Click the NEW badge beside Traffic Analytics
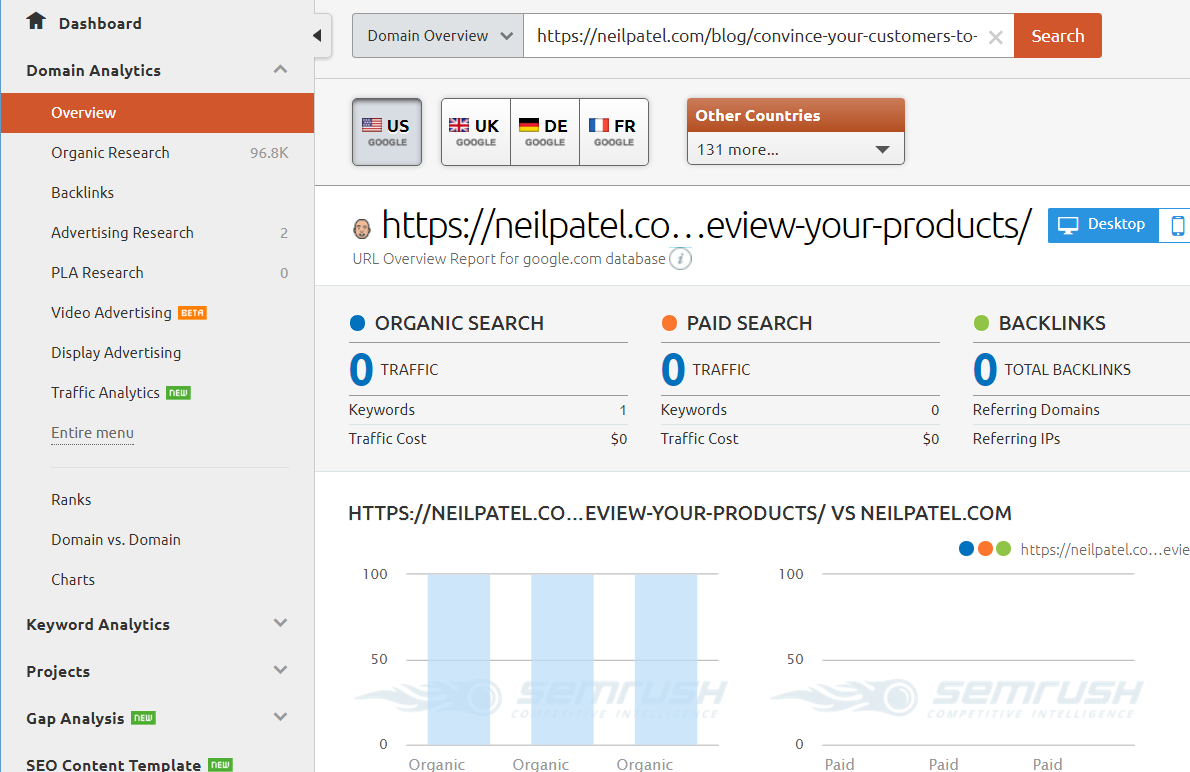This screenshot has width=1190, height=772. [x=178, y=392]
